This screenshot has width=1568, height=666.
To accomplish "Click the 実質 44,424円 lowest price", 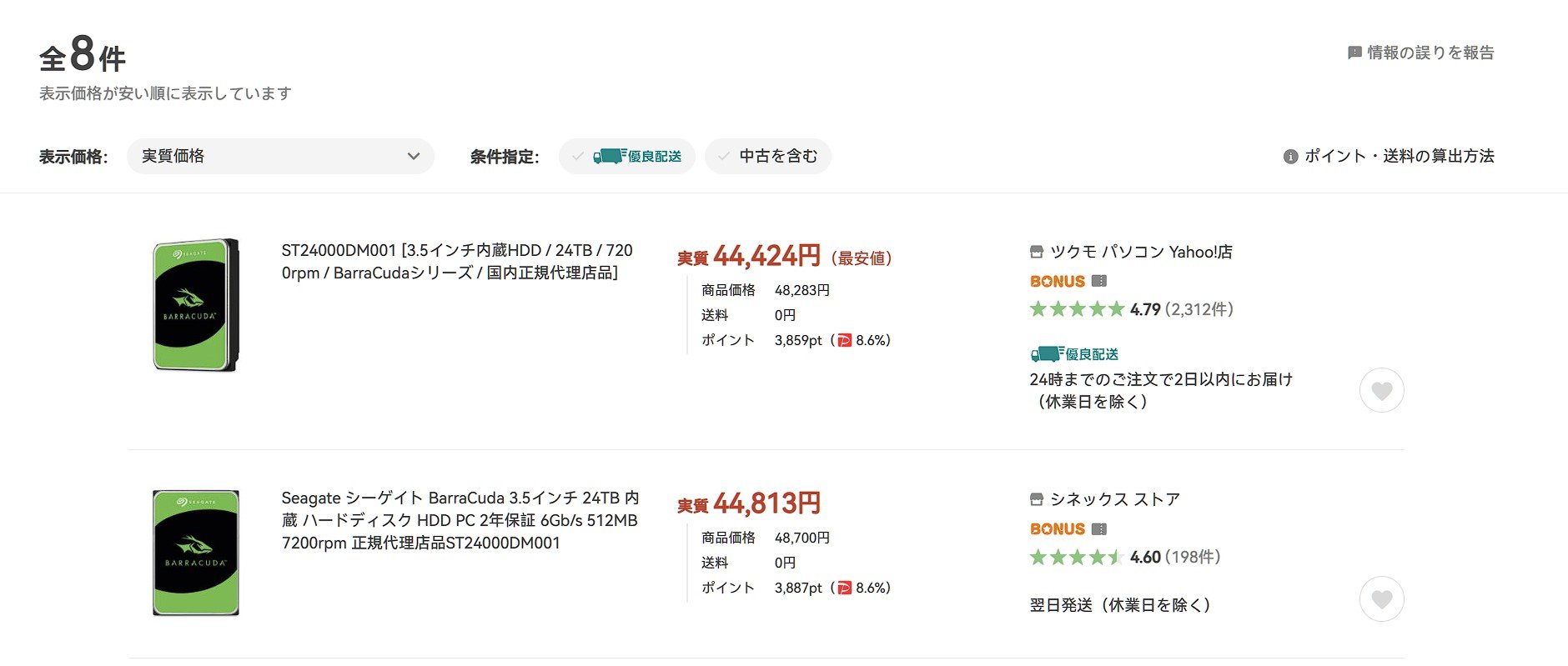I will pyautogui.click(x=749, y=256).
